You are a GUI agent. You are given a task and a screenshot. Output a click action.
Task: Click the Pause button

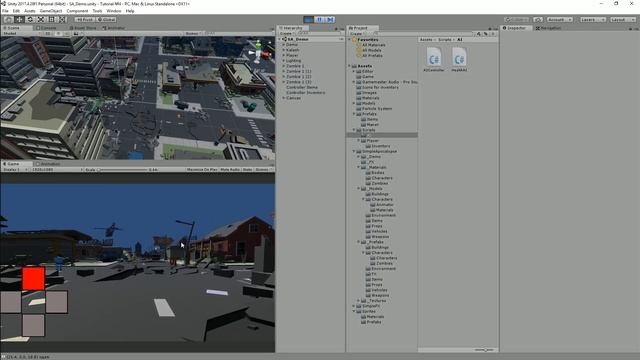(x=320, y=19)
